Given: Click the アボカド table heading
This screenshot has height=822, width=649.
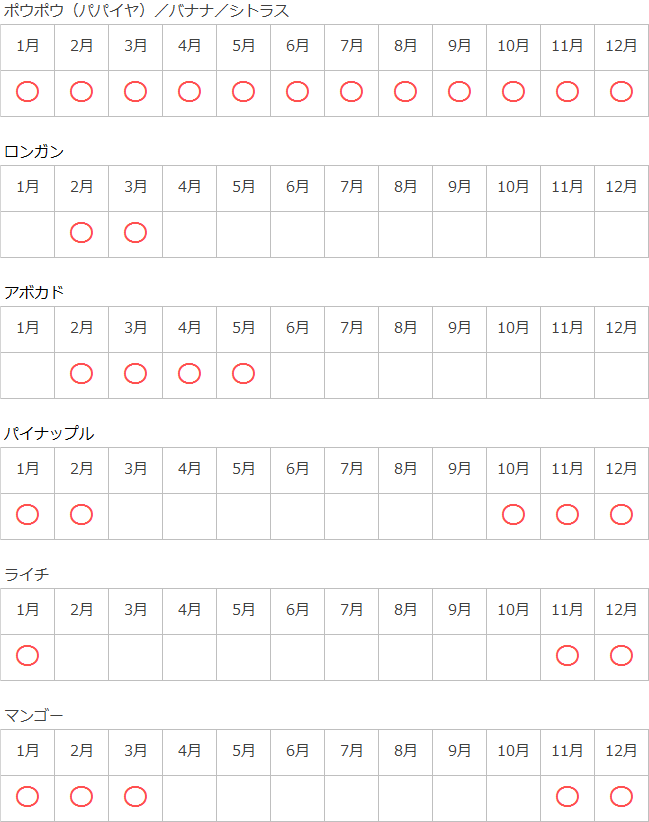Looking at the screenshot, I should tap(34, 293).
